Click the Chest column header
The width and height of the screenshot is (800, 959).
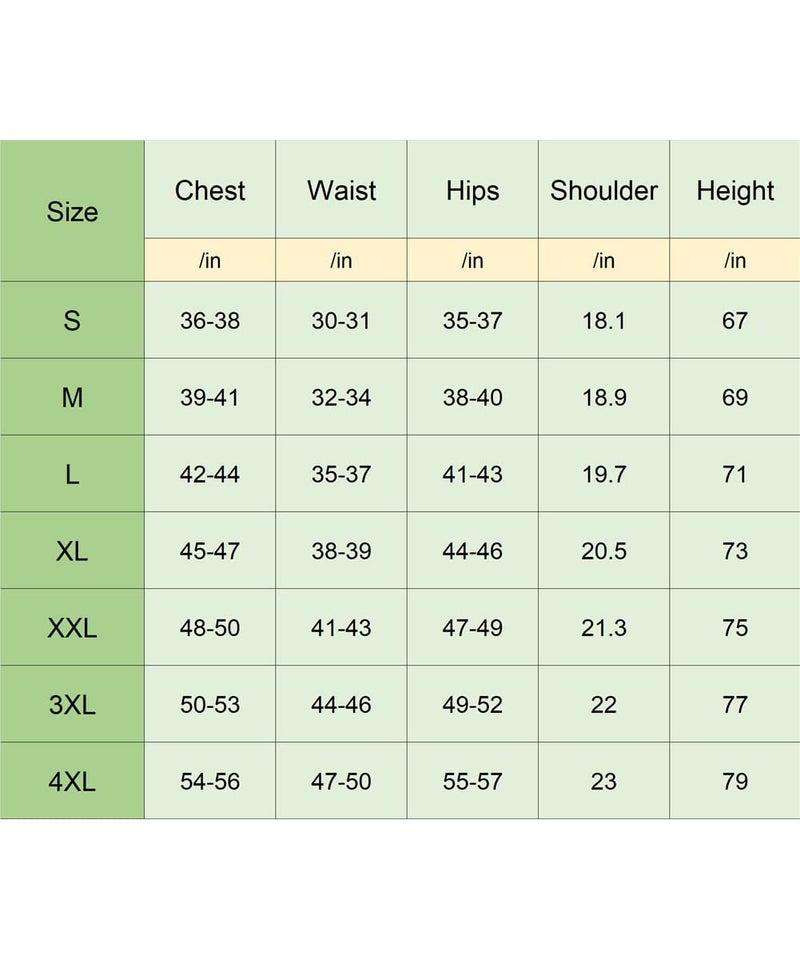tap(210, 190)
